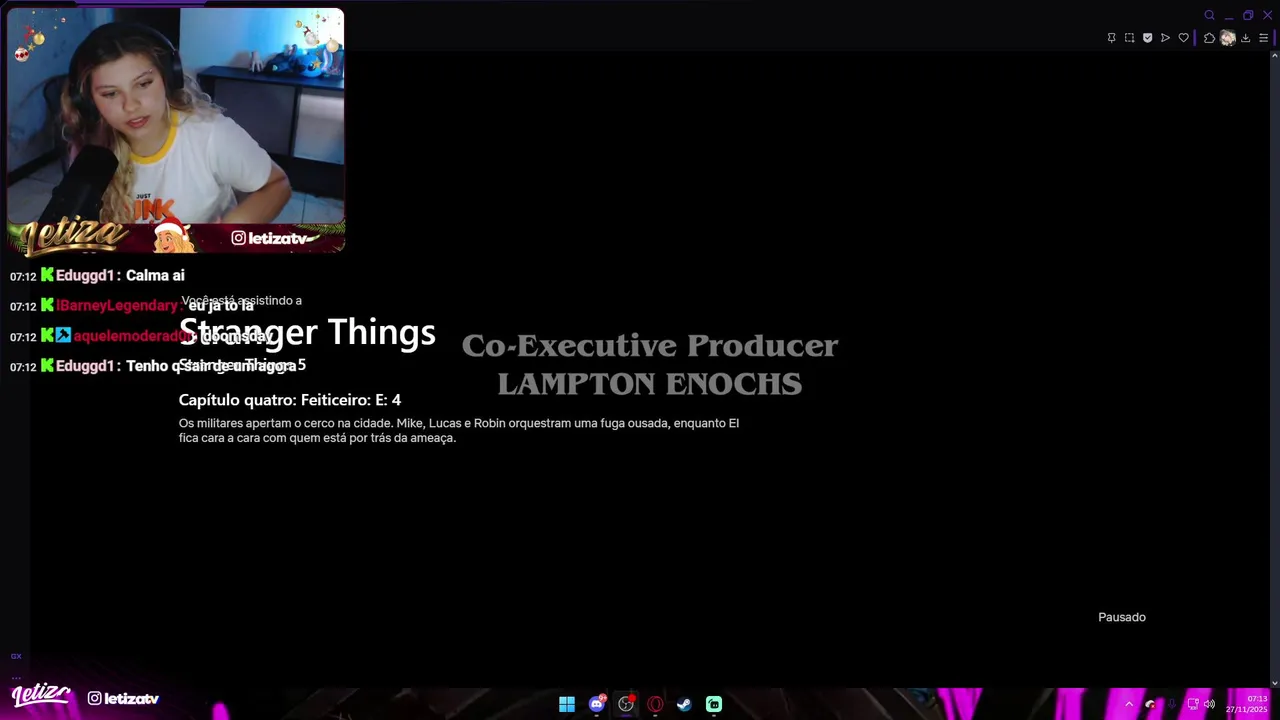Click the letizatv Instagram label at bottom left
The image size is (1280, 720).
click(123, 698)
